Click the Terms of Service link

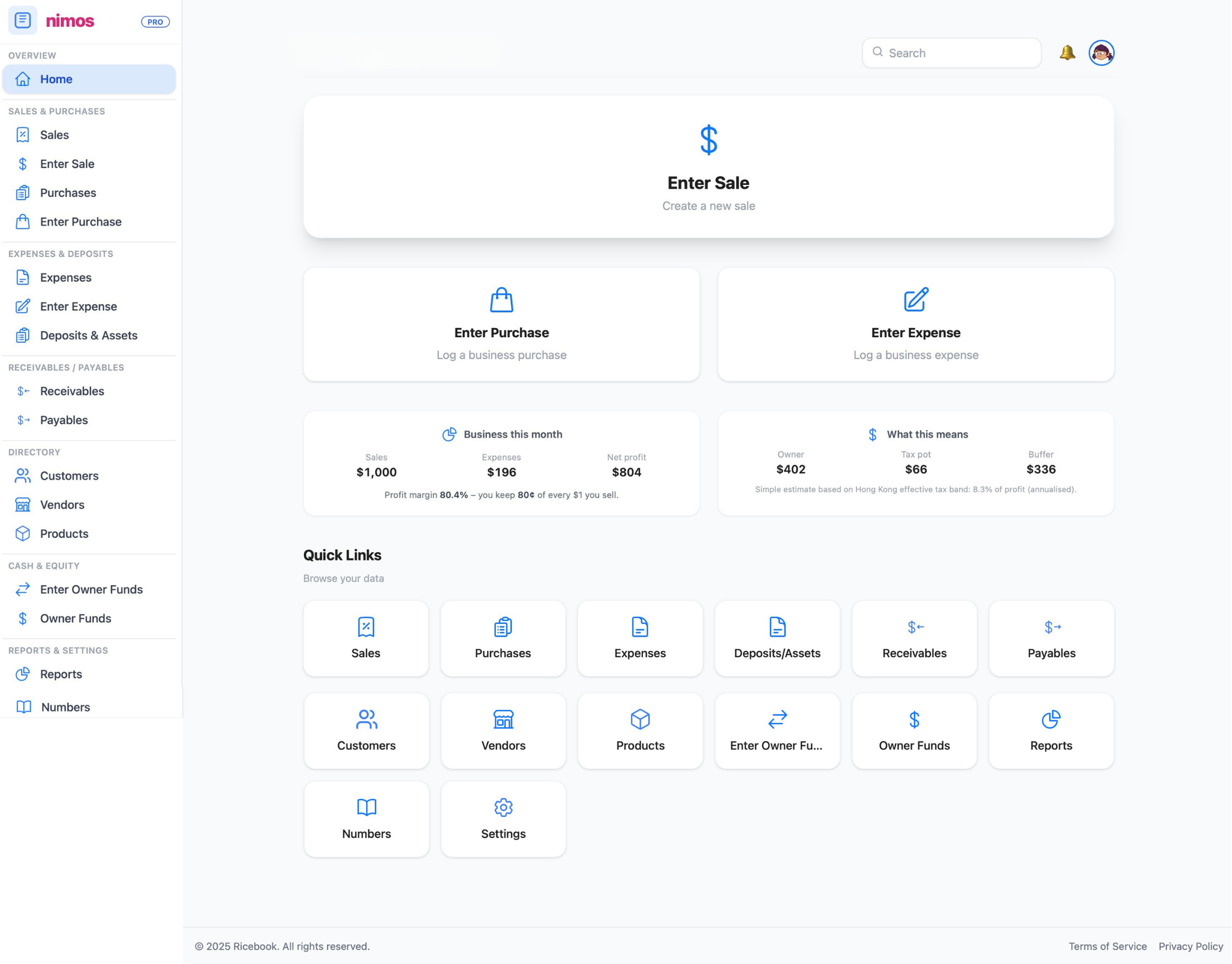[1108, 946]
